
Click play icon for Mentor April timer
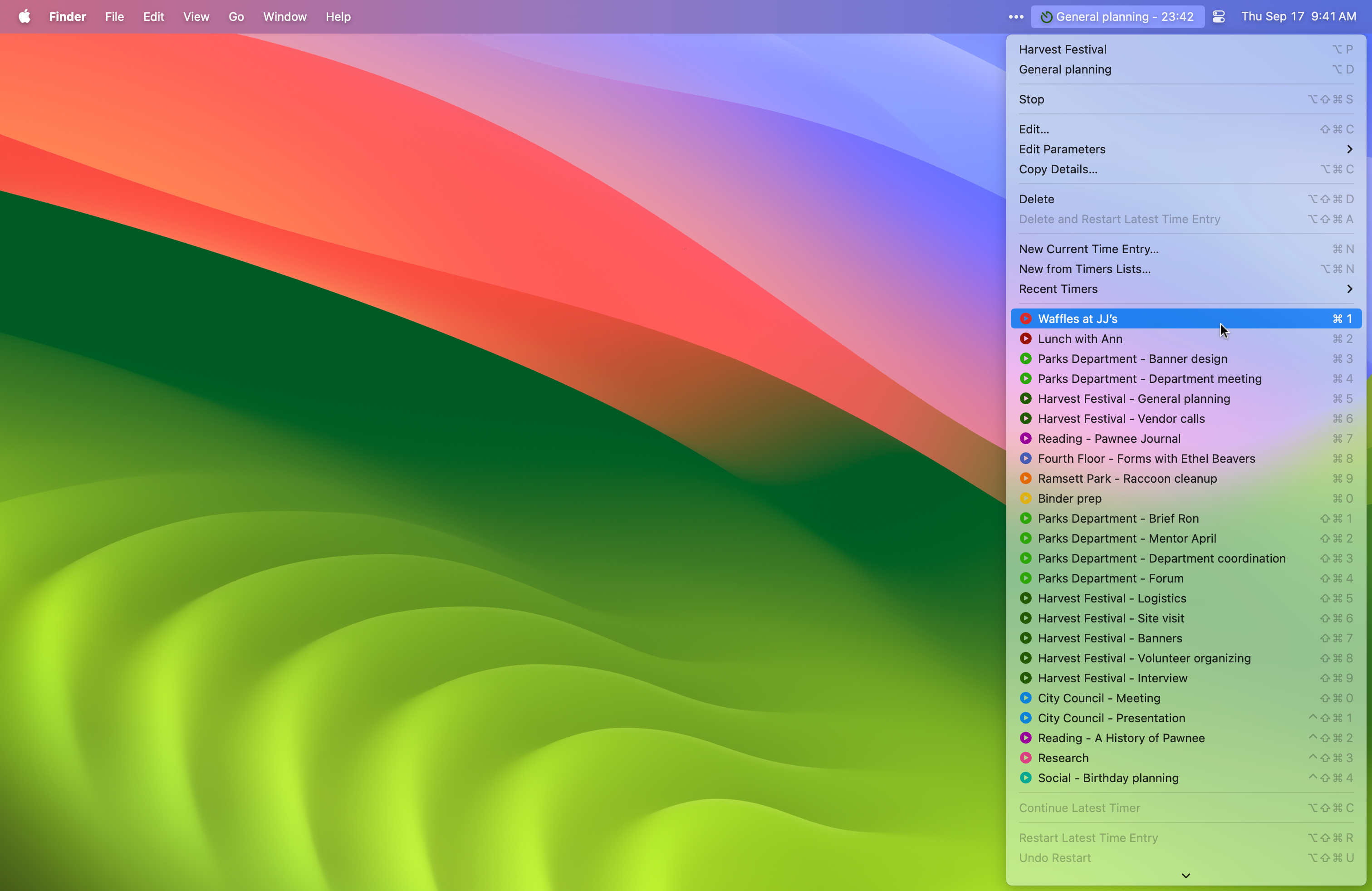point(1025,539)
